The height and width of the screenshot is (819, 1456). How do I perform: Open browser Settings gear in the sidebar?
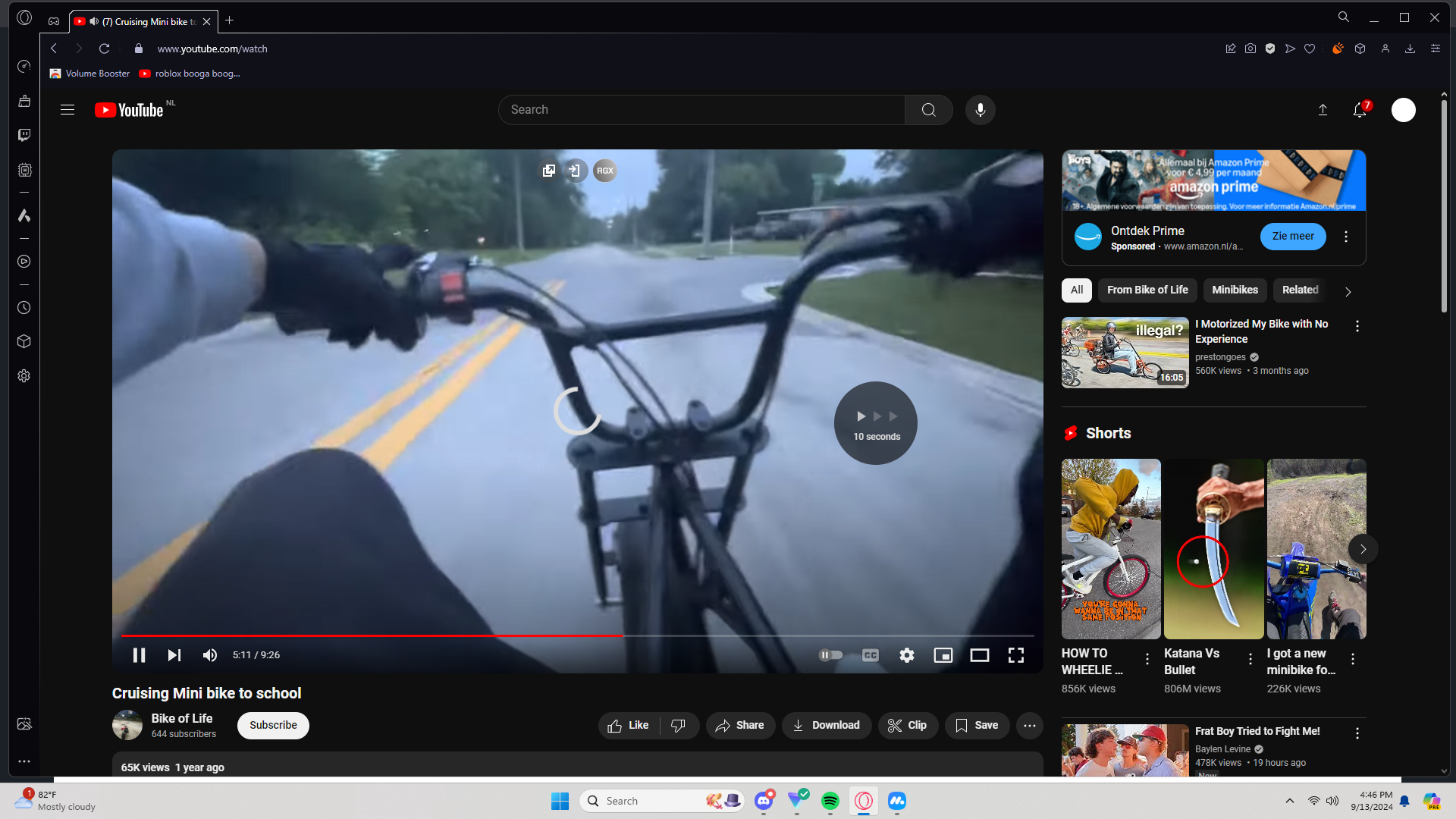pyautogui.click(x=24, y=376)
